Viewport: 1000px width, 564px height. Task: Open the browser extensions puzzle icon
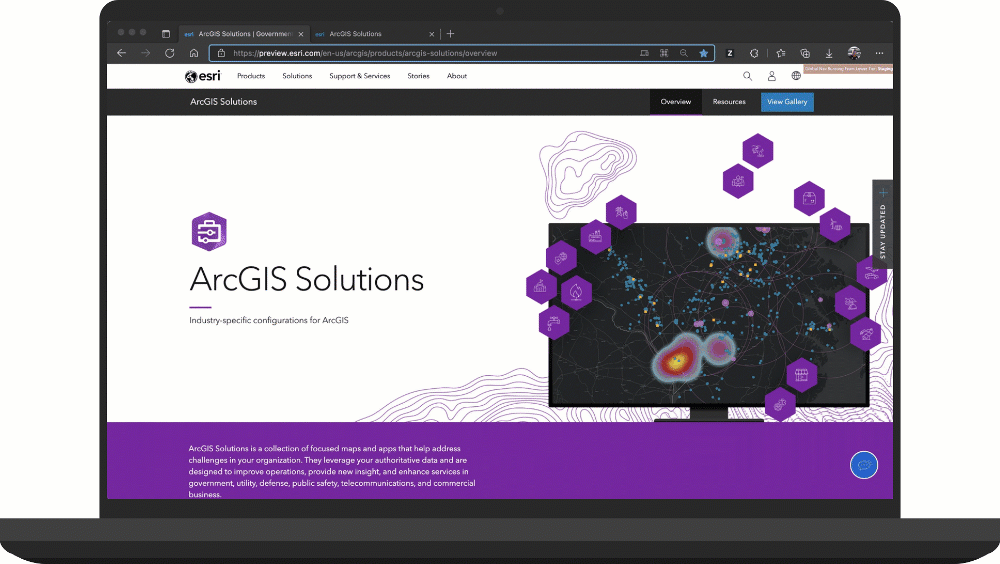point(754,53)
